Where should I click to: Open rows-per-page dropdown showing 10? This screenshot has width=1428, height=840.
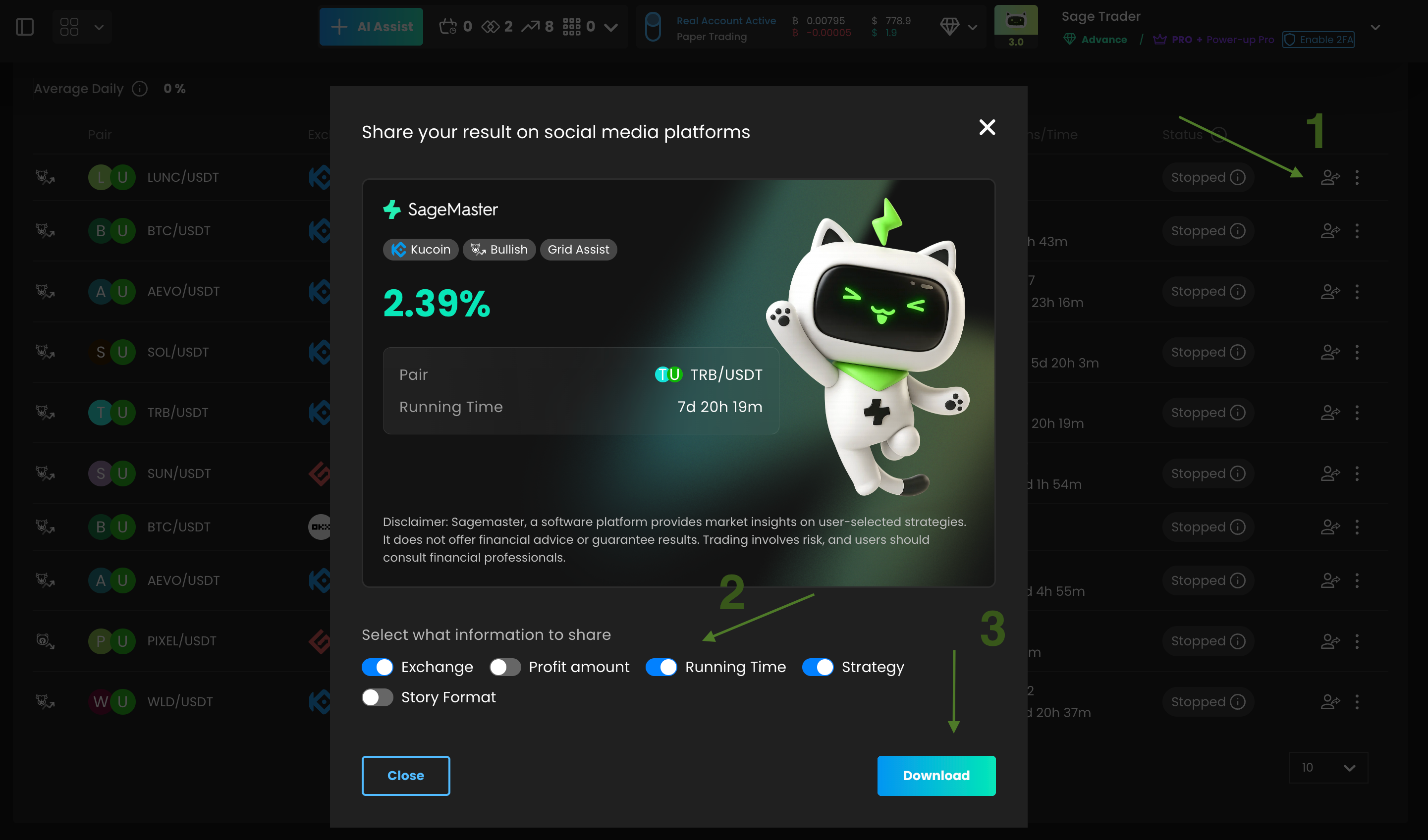coord(1328,768)
